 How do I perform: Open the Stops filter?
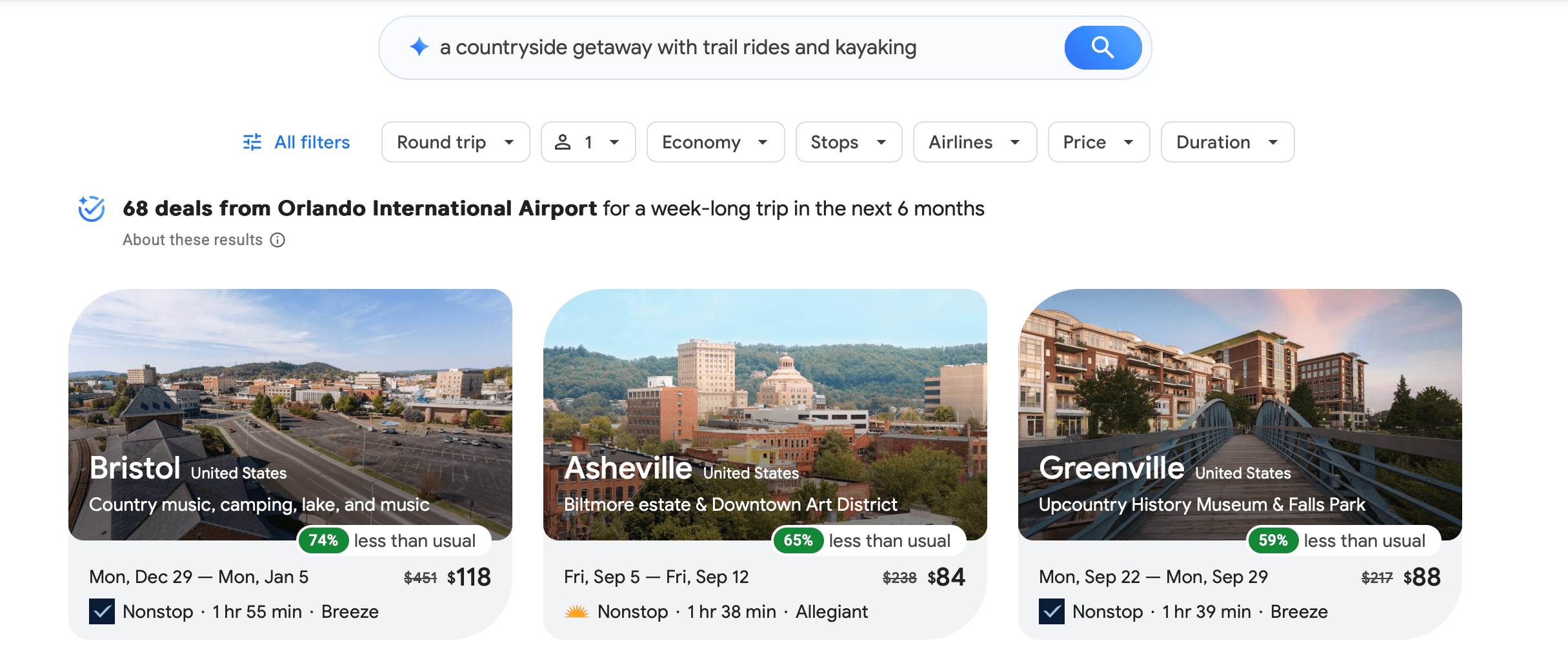pyautogui.click(x=848, y=142)
